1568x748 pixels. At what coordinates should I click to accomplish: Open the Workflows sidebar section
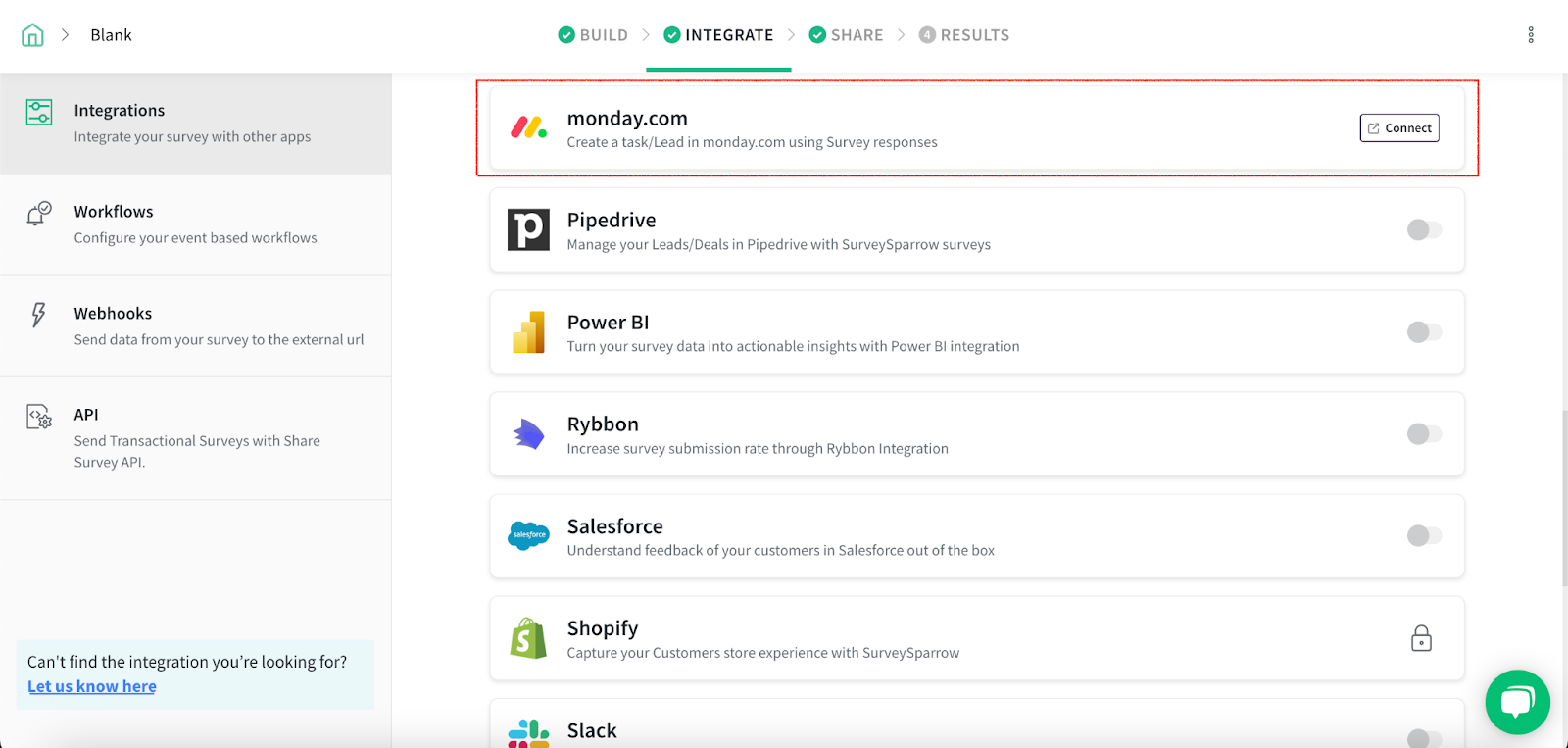(x=196, y=224)
